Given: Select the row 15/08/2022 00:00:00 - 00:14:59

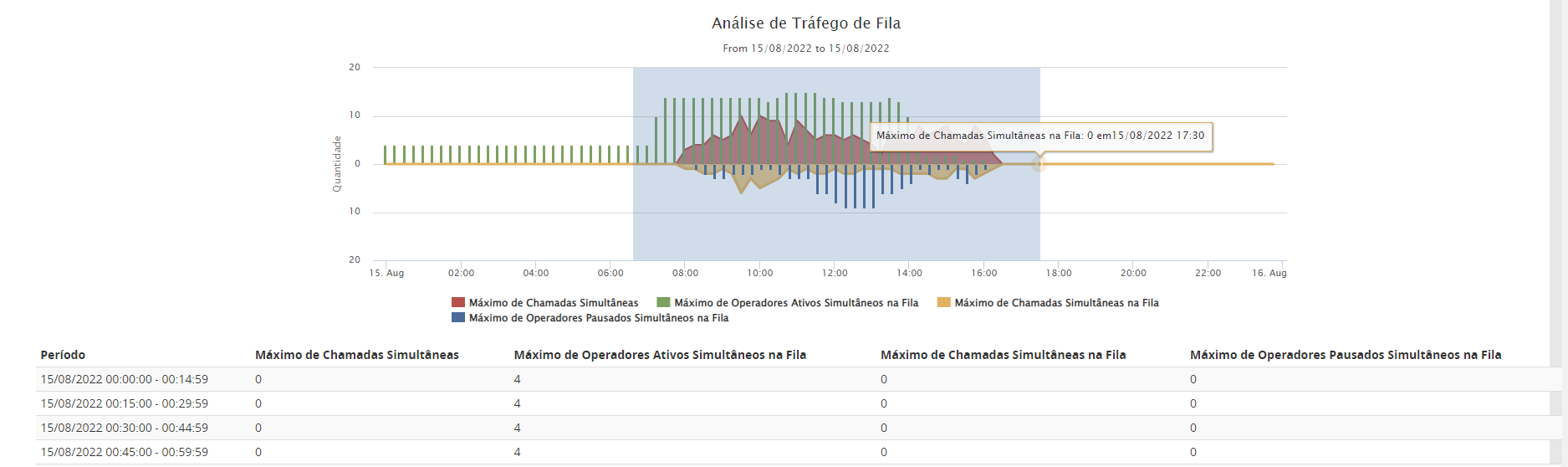Looking at the screenshot, I should [x=799, y=379].
